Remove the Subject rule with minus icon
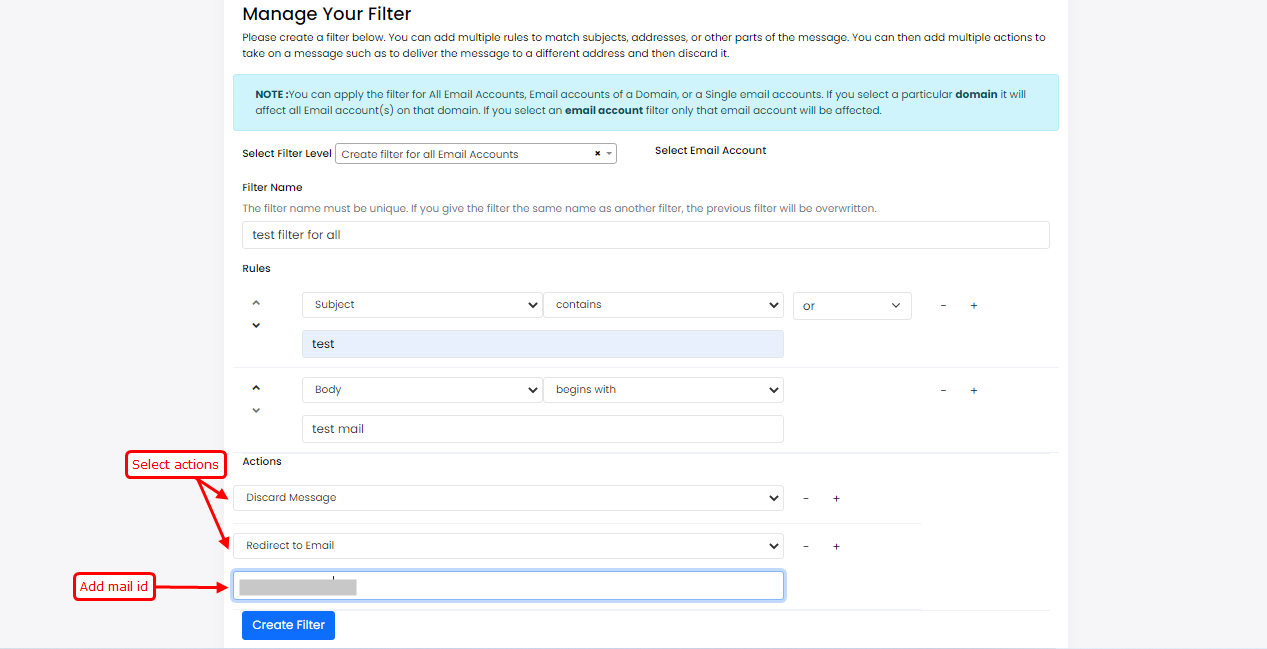1267x649 pixels. [x=943, y=306]
